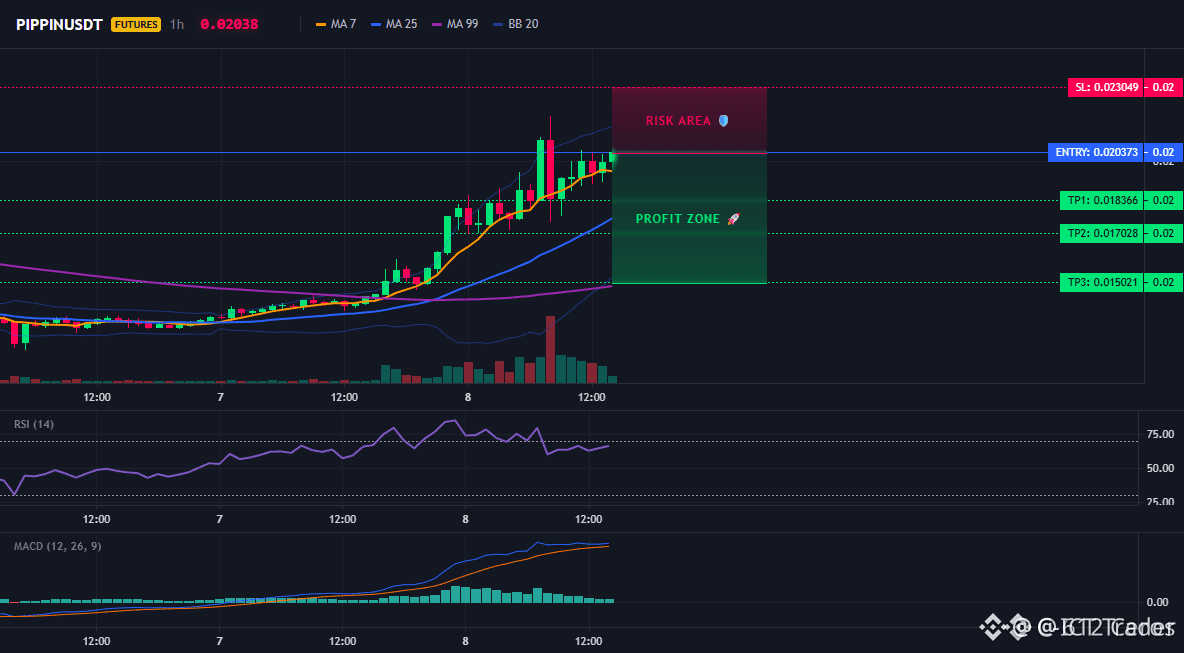Toggle the MA 99 legend entry

coord(455,24)
